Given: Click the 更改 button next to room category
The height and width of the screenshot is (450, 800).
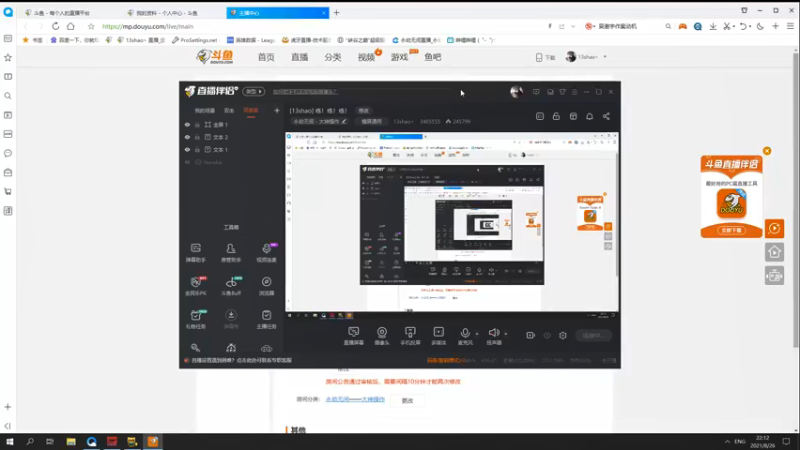Looking at the screenshot, I should click(x=407, y=401).
